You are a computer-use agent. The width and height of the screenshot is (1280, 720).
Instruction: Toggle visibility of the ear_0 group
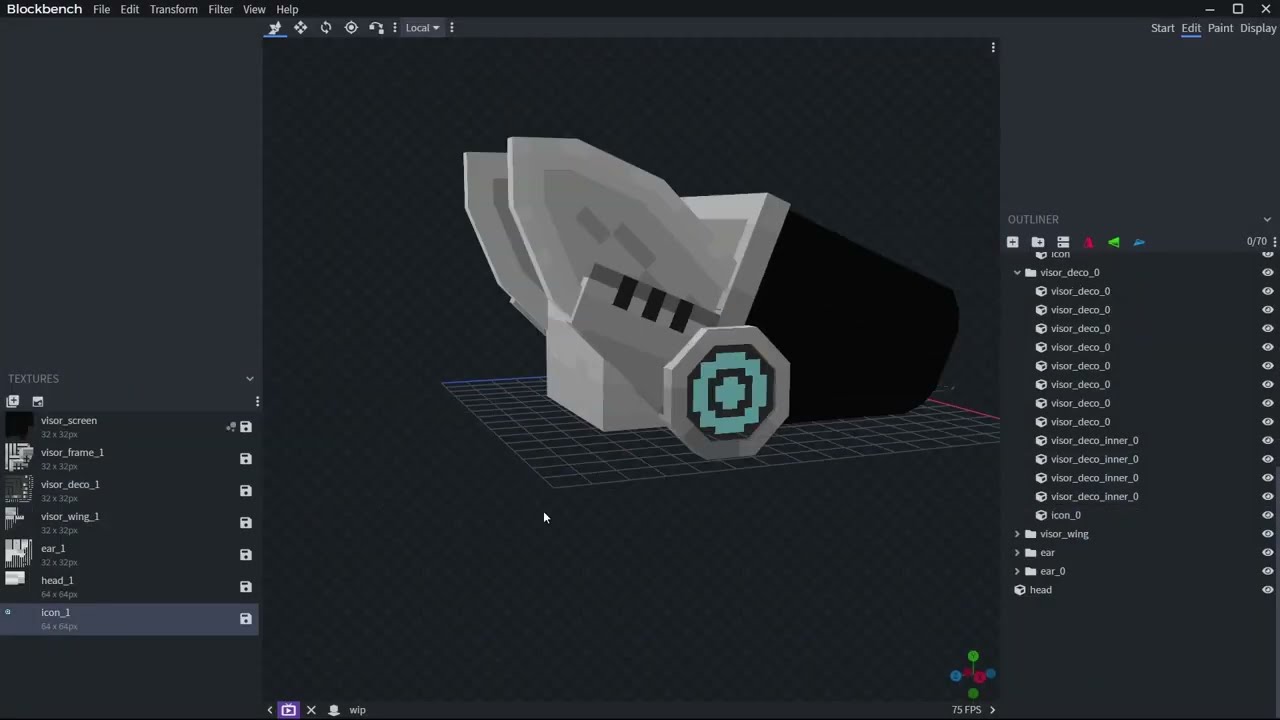1267,571
